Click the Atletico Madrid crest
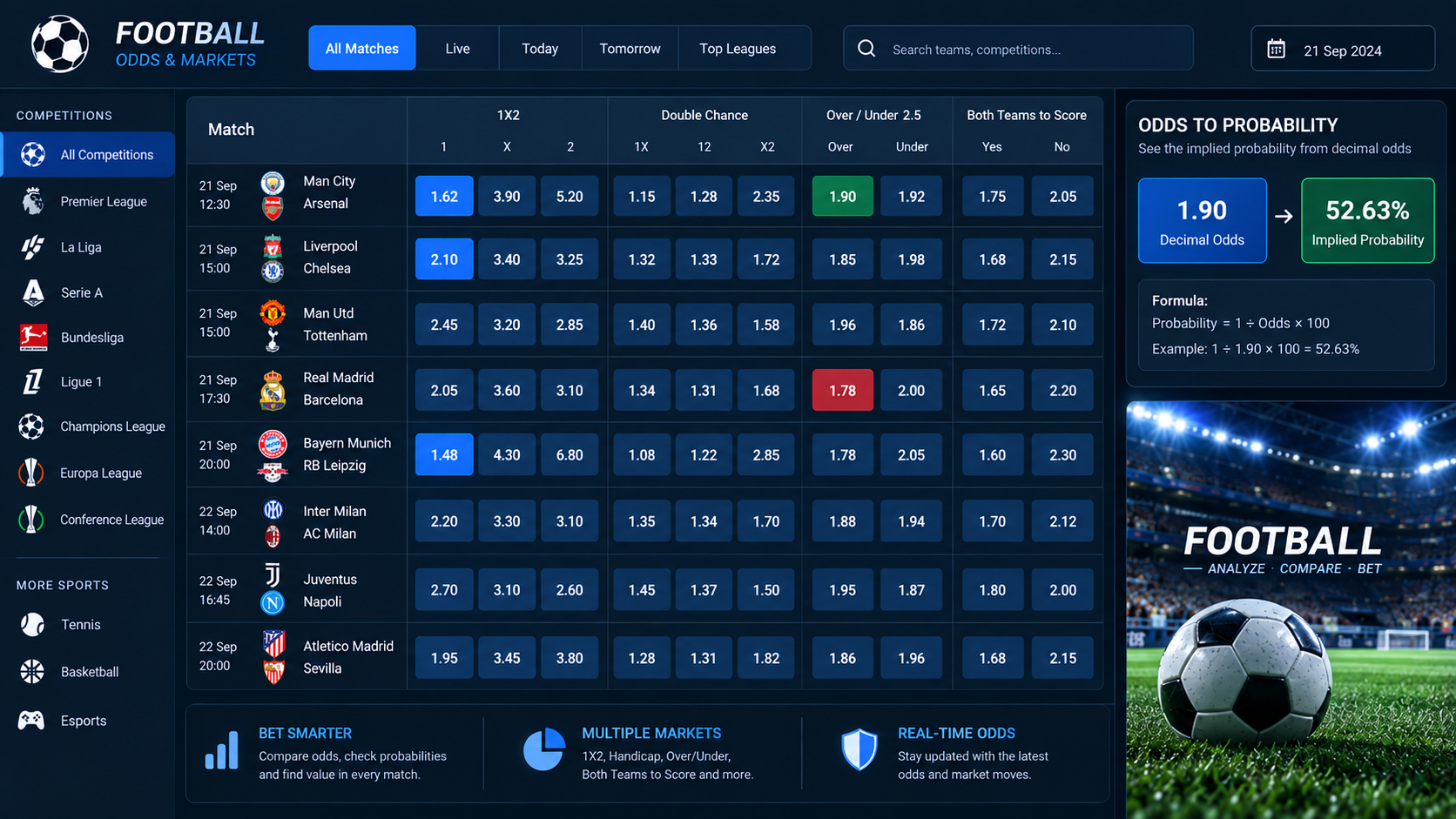This screenshot has height=819, width=1456. [273, 644]
